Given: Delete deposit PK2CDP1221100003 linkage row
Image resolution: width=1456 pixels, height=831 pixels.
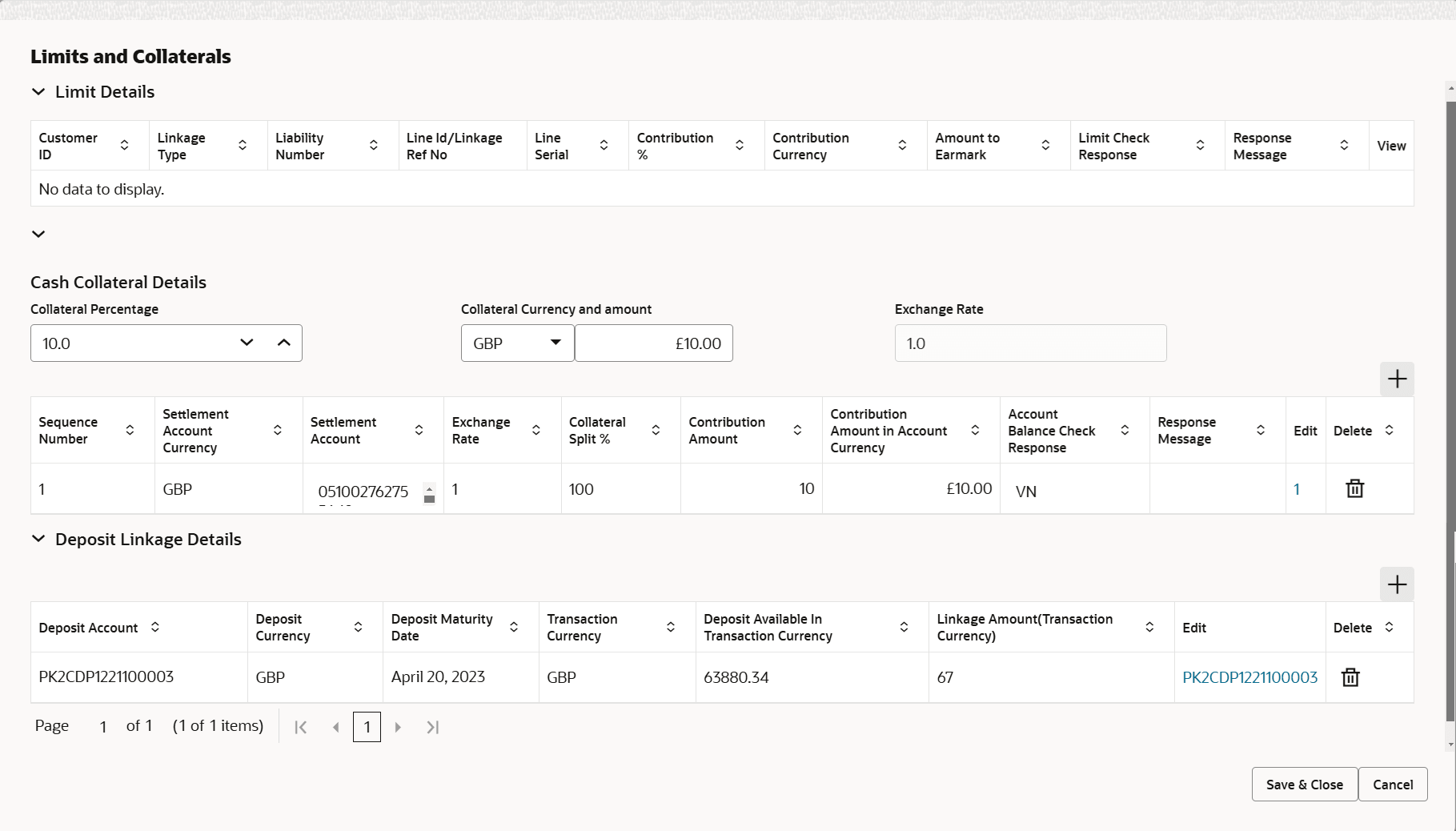Looking at the screenshot, I should click(x=1350, y=677).
